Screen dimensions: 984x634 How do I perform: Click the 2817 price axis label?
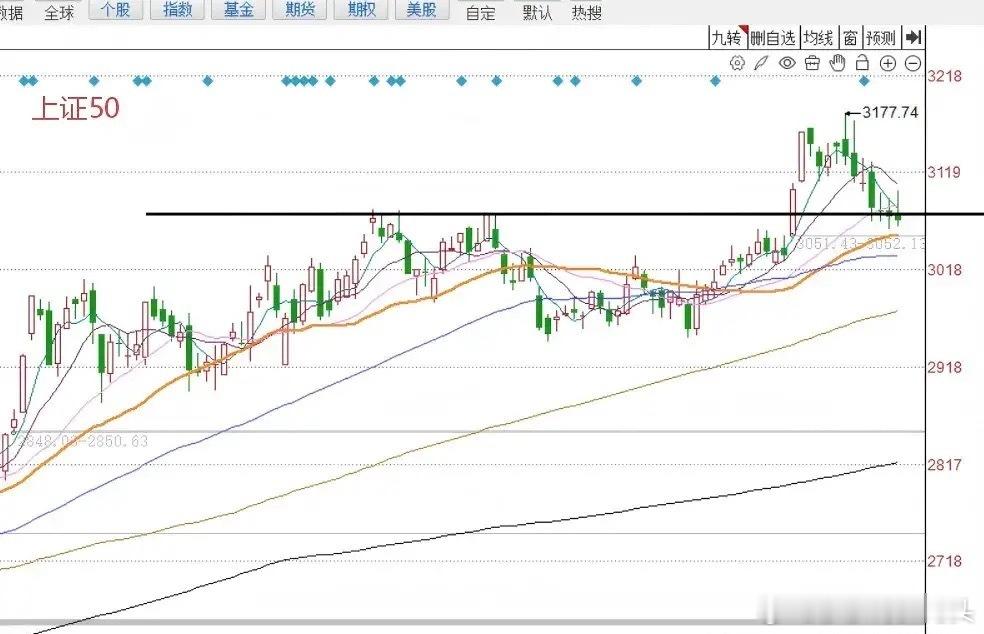coord(944,465)
